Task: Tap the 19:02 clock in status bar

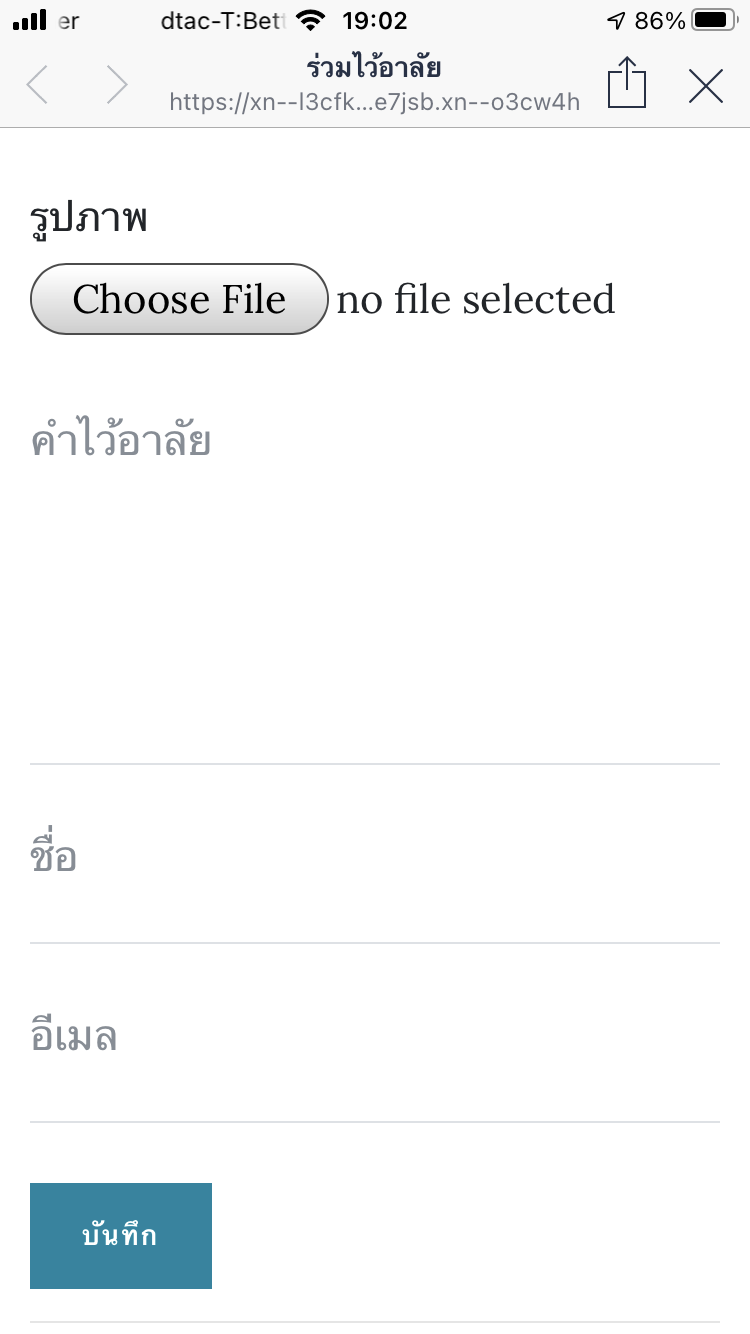Action: point(374,21)
